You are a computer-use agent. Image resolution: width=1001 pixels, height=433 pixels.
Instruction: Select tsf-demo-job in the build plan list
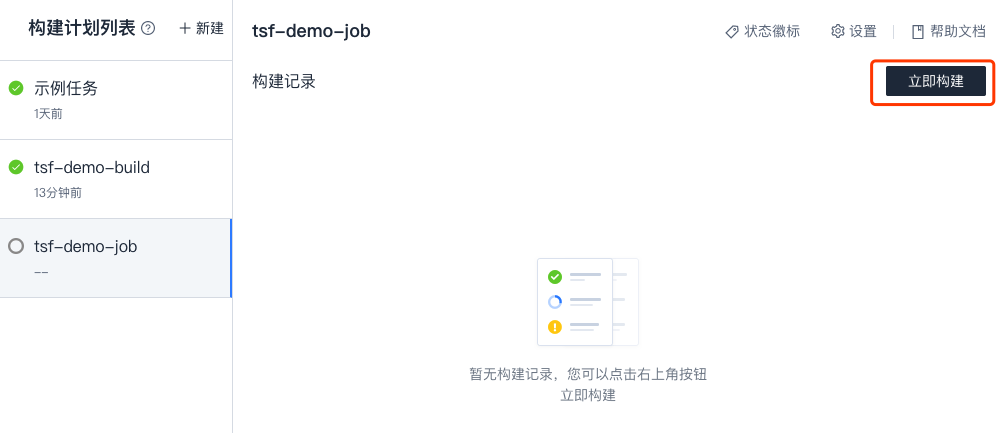tap(86, 246)
